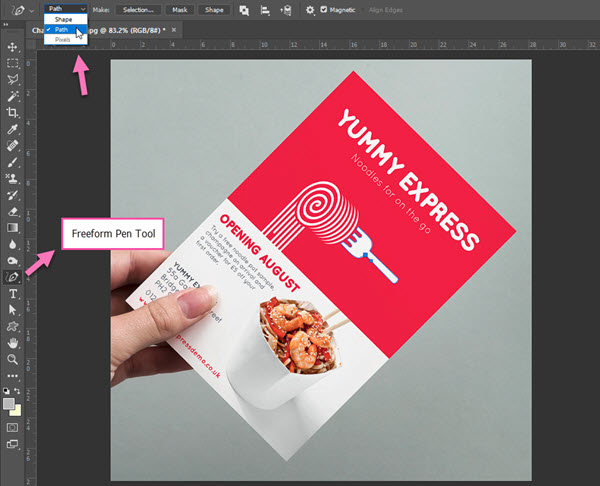Viewport: 600px width, 486px height.
Task: Select the Crop tool
Action: coord(12,113)
